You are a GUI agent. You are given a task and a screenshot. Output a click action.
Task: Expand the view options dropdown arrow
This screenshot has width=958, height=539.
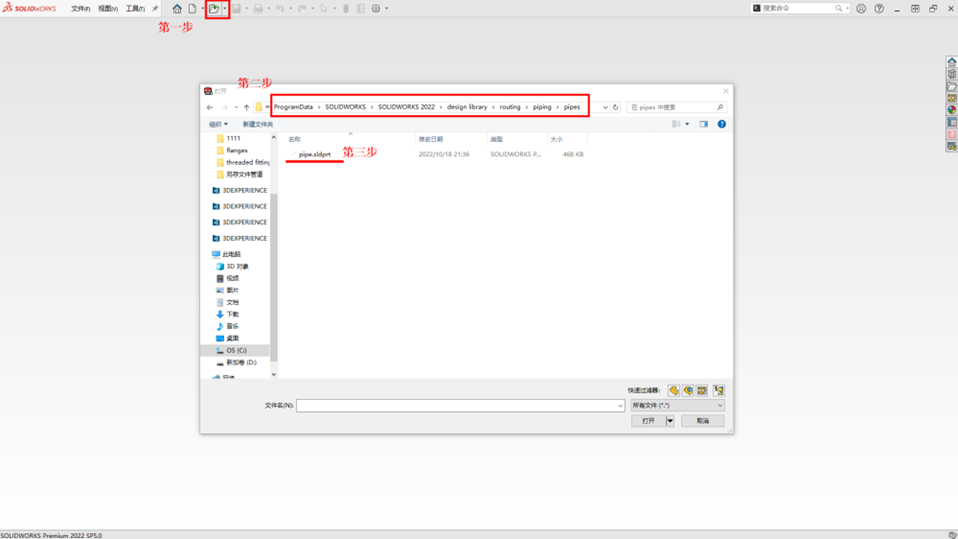click(x=687, y=124)
